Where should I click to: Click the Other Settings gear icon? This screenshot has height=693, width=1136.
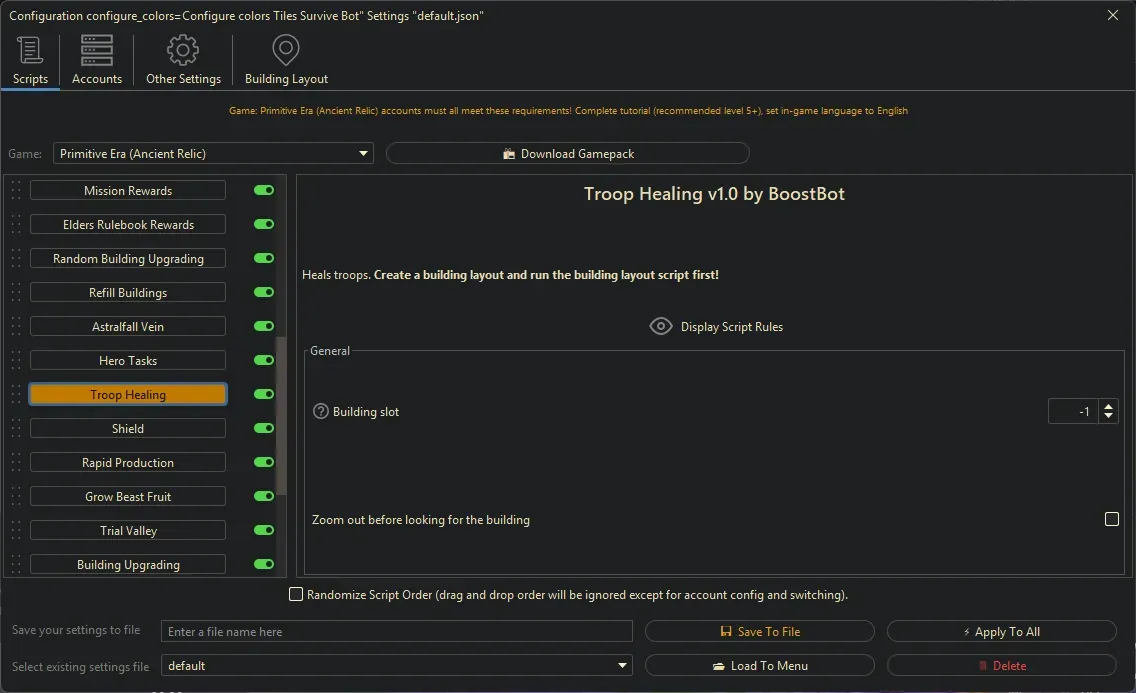(x=183, y=49)
